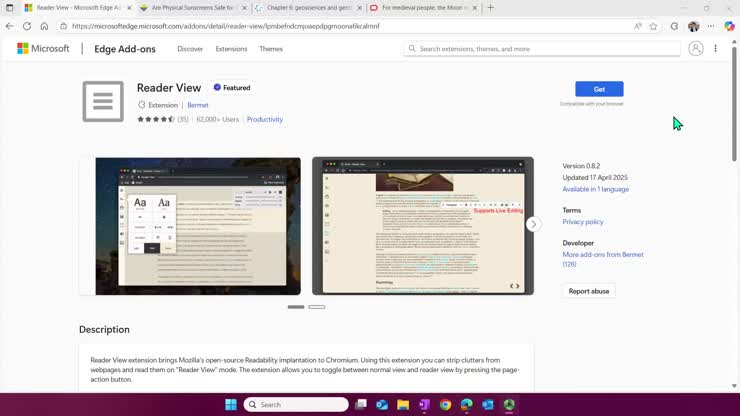This screenshot has width=740, height=416.
Task: Open Microsoft Edge from taskbar
Action: (x=467, y=405)
